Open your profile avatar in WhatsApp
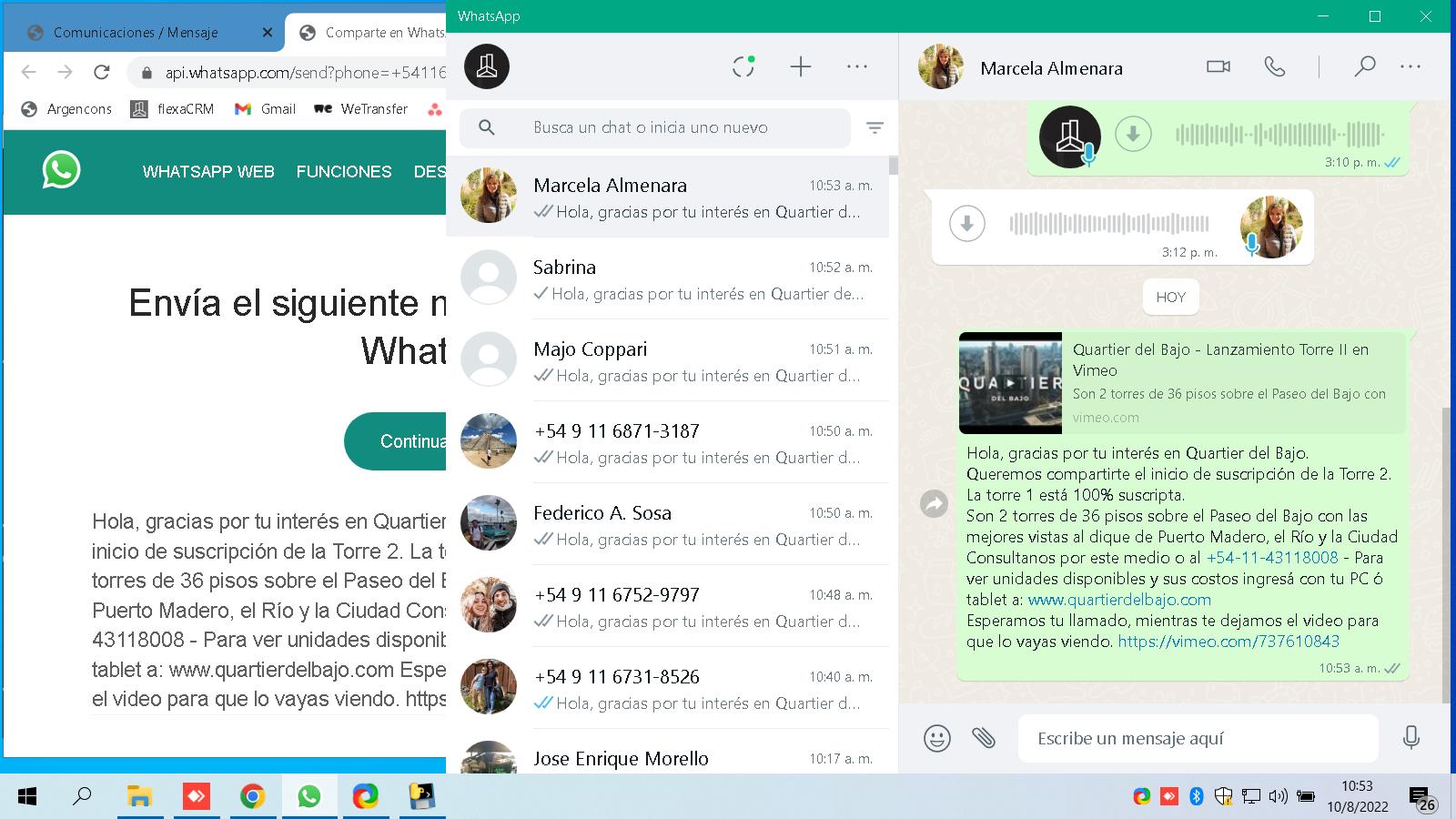 point(487,66)
